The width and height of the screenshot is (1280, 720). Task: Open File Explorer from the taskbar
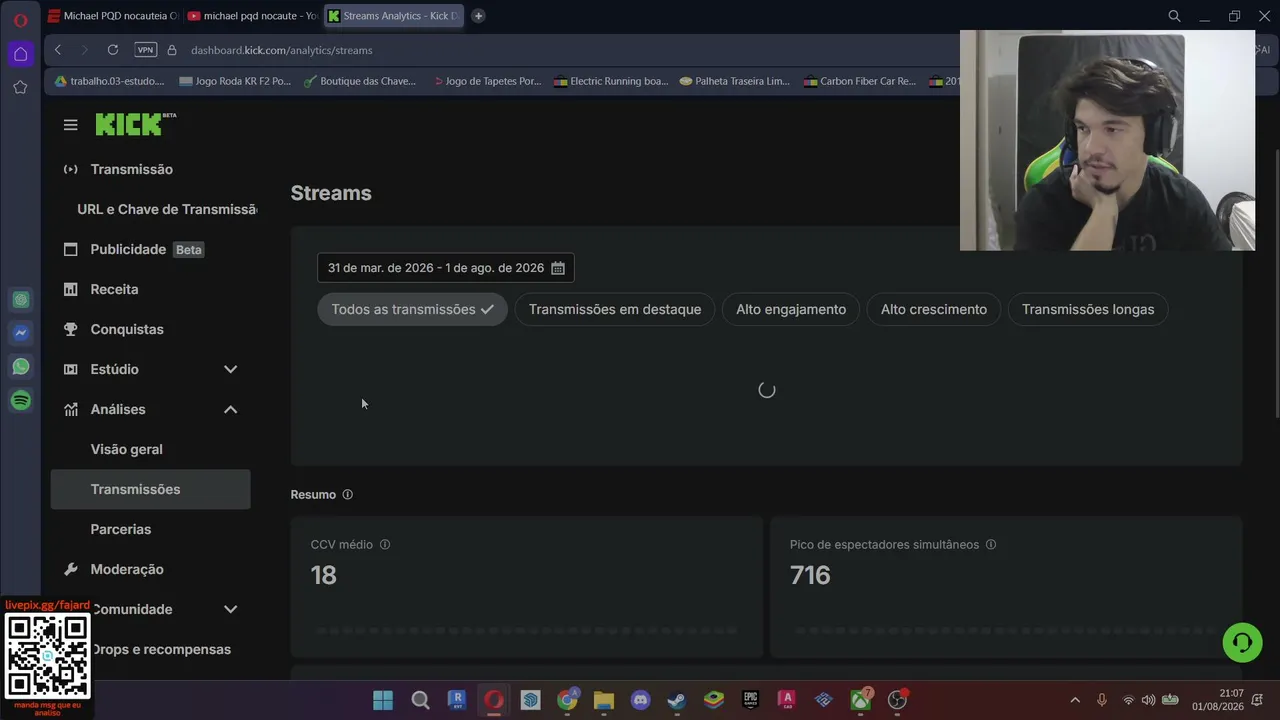603,700
